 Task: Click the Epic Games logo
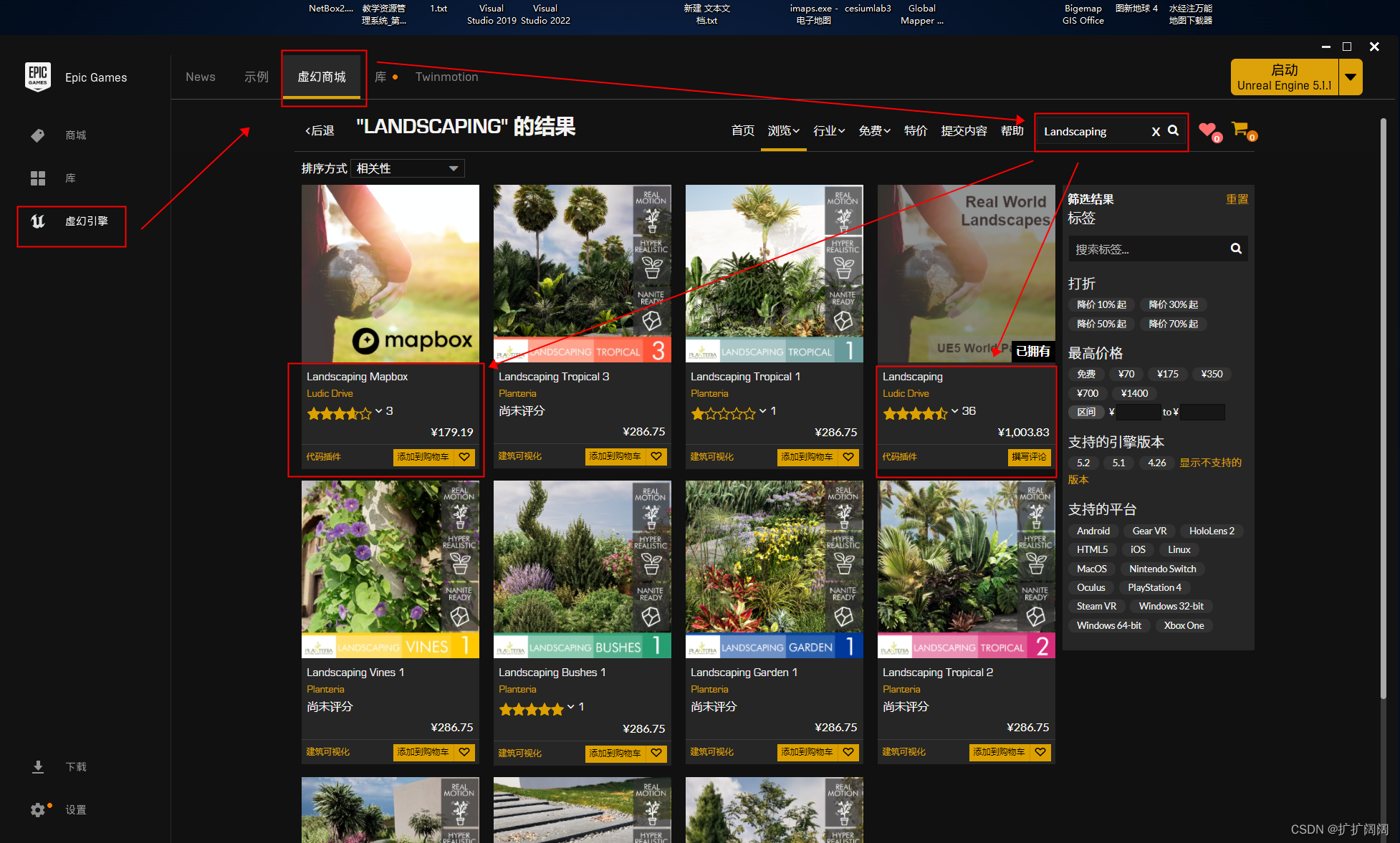coord(37,77)
